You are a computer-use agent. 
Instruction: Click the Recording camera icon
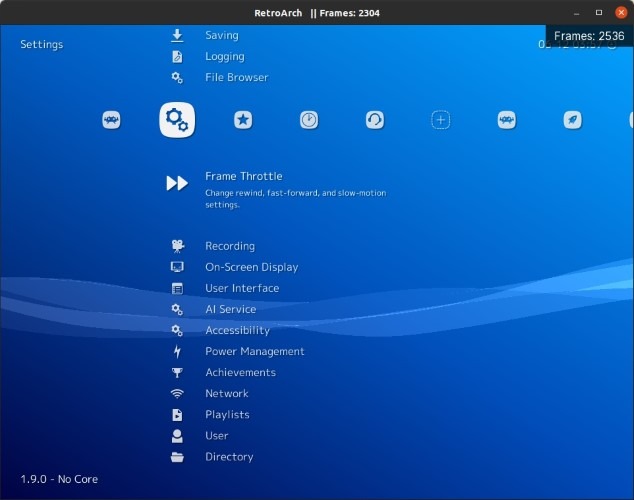click(x=177, y=246)
